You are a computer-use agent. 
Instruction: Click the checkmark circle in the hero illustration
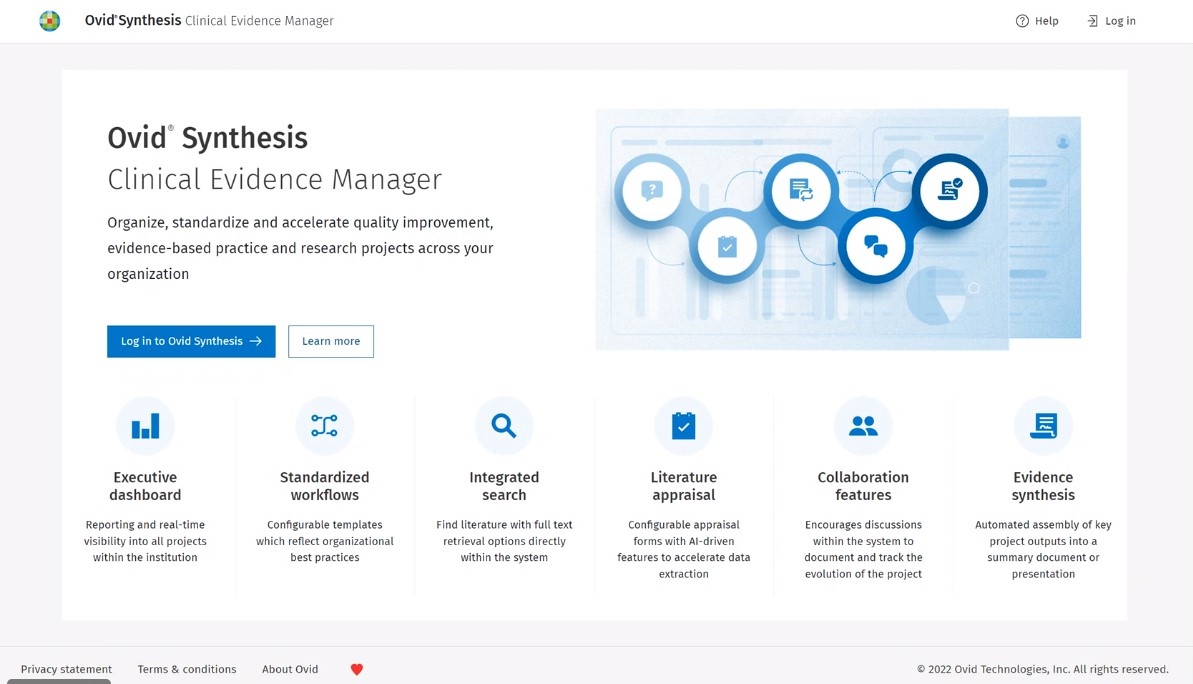[727, 246]
